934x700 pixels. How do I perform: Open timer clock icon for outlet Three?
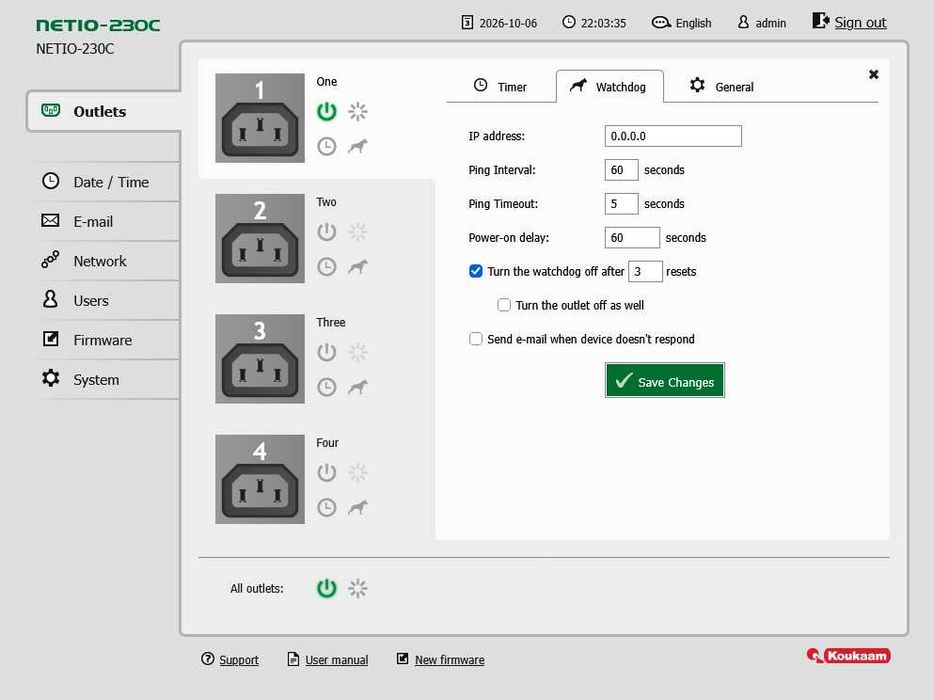(x=326, y=387)
